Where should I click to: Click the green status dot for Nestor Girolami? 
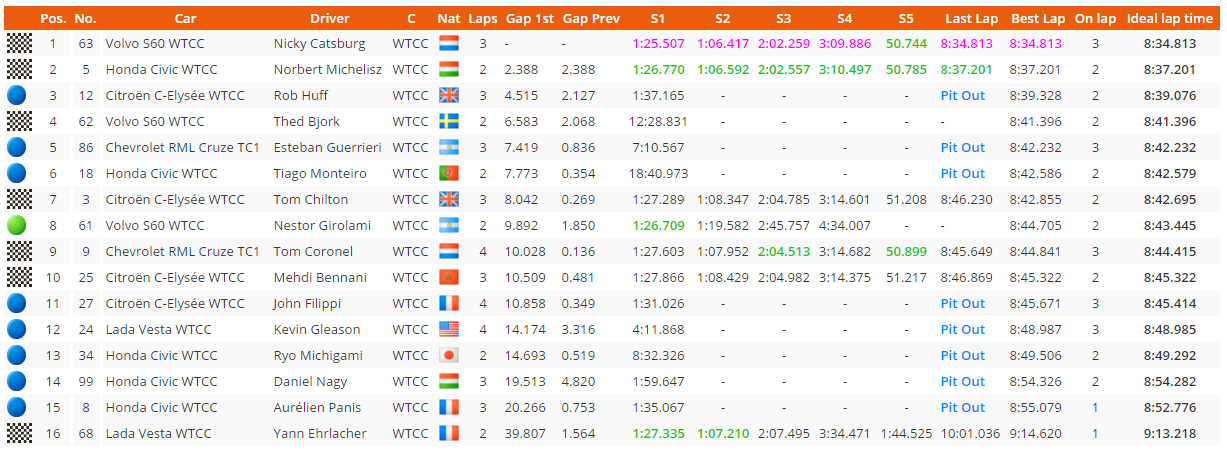click(x=18, y=225)
